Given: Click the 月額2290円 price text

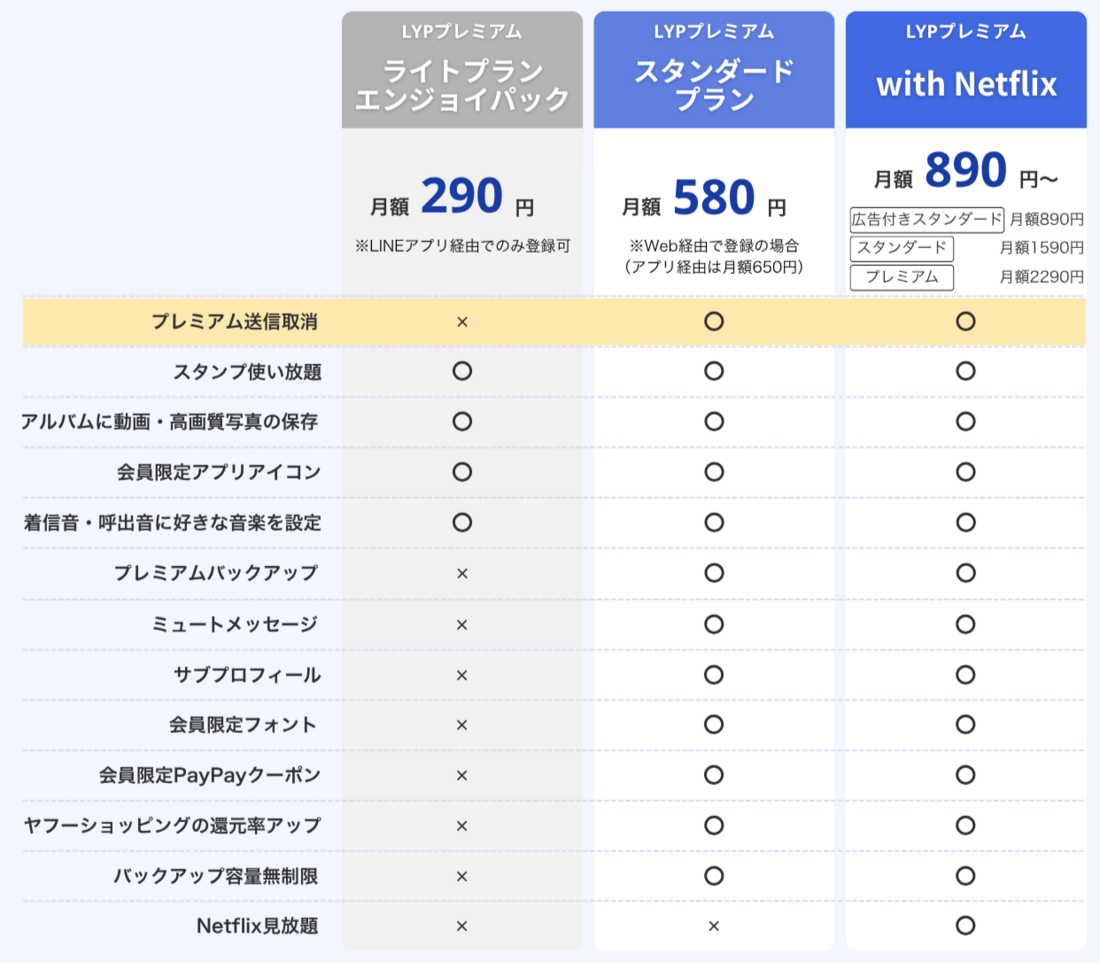Looking at the screenshot, I should (x=1042, y=277).
